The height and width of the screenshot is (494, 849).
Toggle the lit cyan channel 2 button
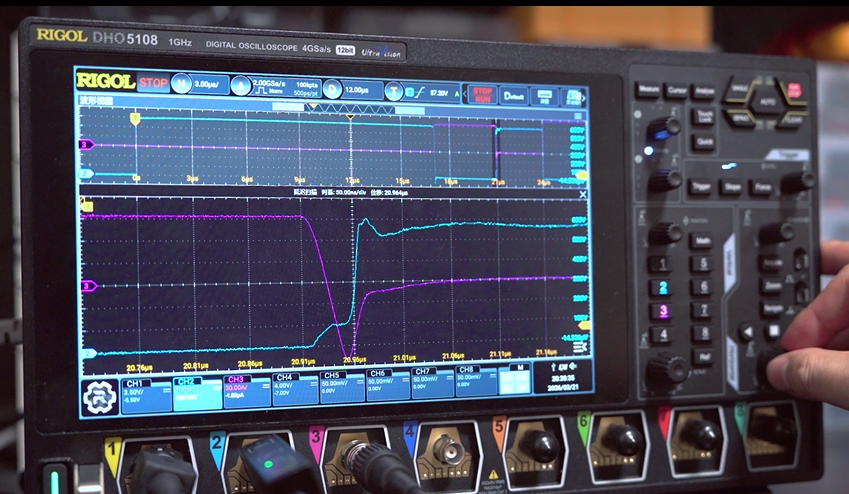coord(663,288)
